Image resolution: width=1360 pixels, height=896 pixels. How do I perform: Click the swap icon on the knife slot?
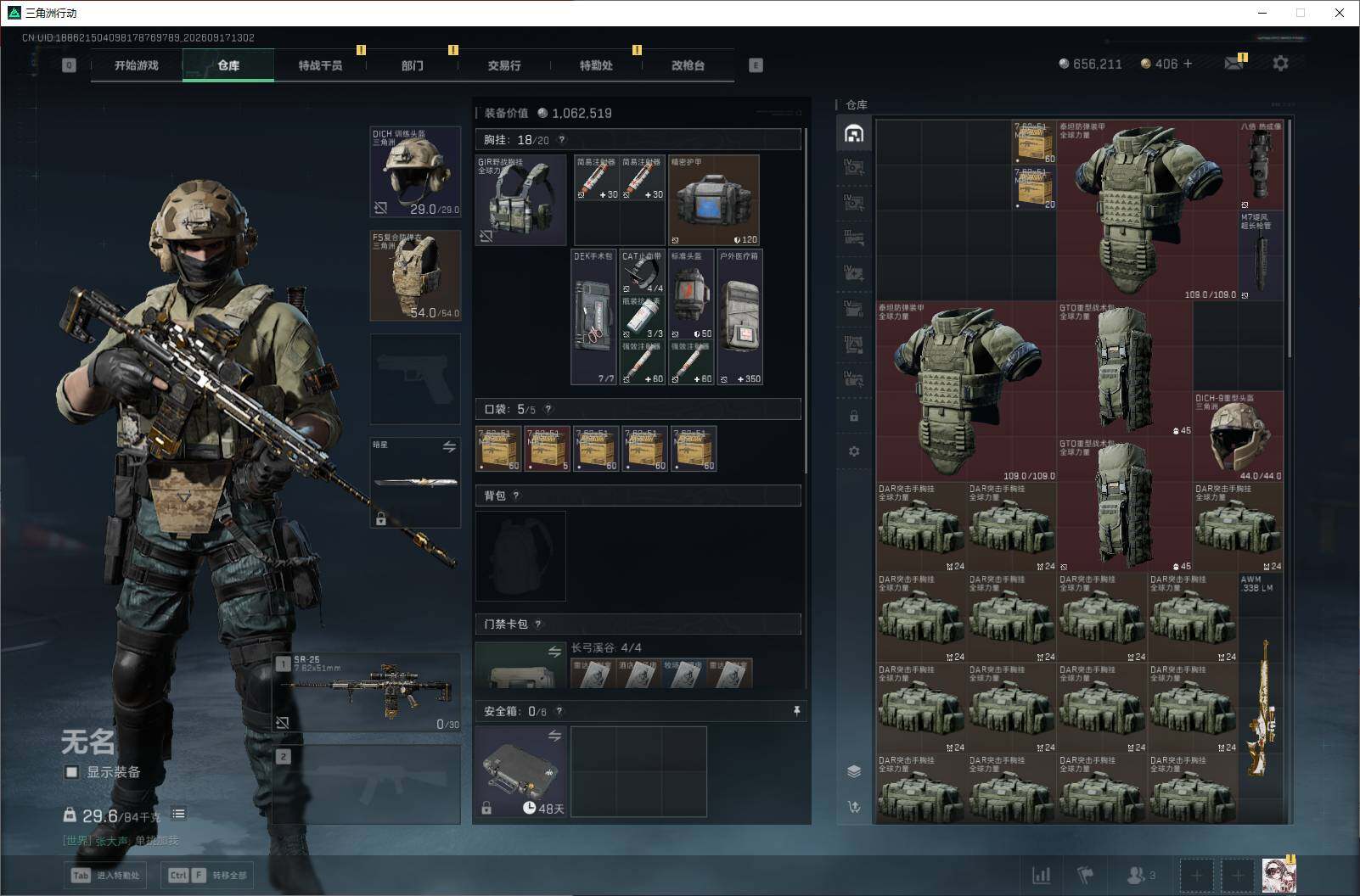click(x=449, y=446)
